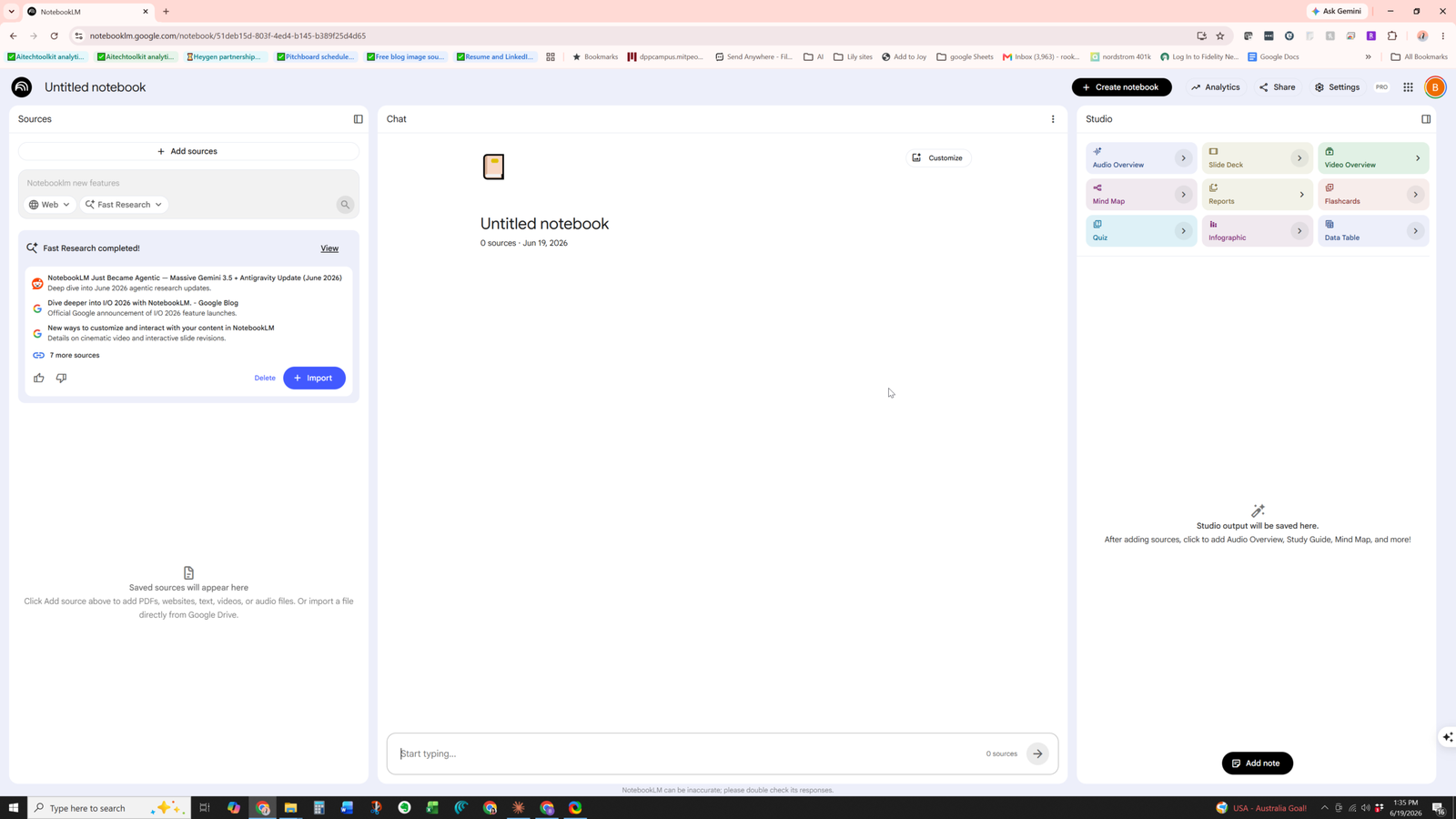The width and height of the screenshot is (1456, 819).
Task: Open the Google Docs bookmark
Action: pos(1273,56)
